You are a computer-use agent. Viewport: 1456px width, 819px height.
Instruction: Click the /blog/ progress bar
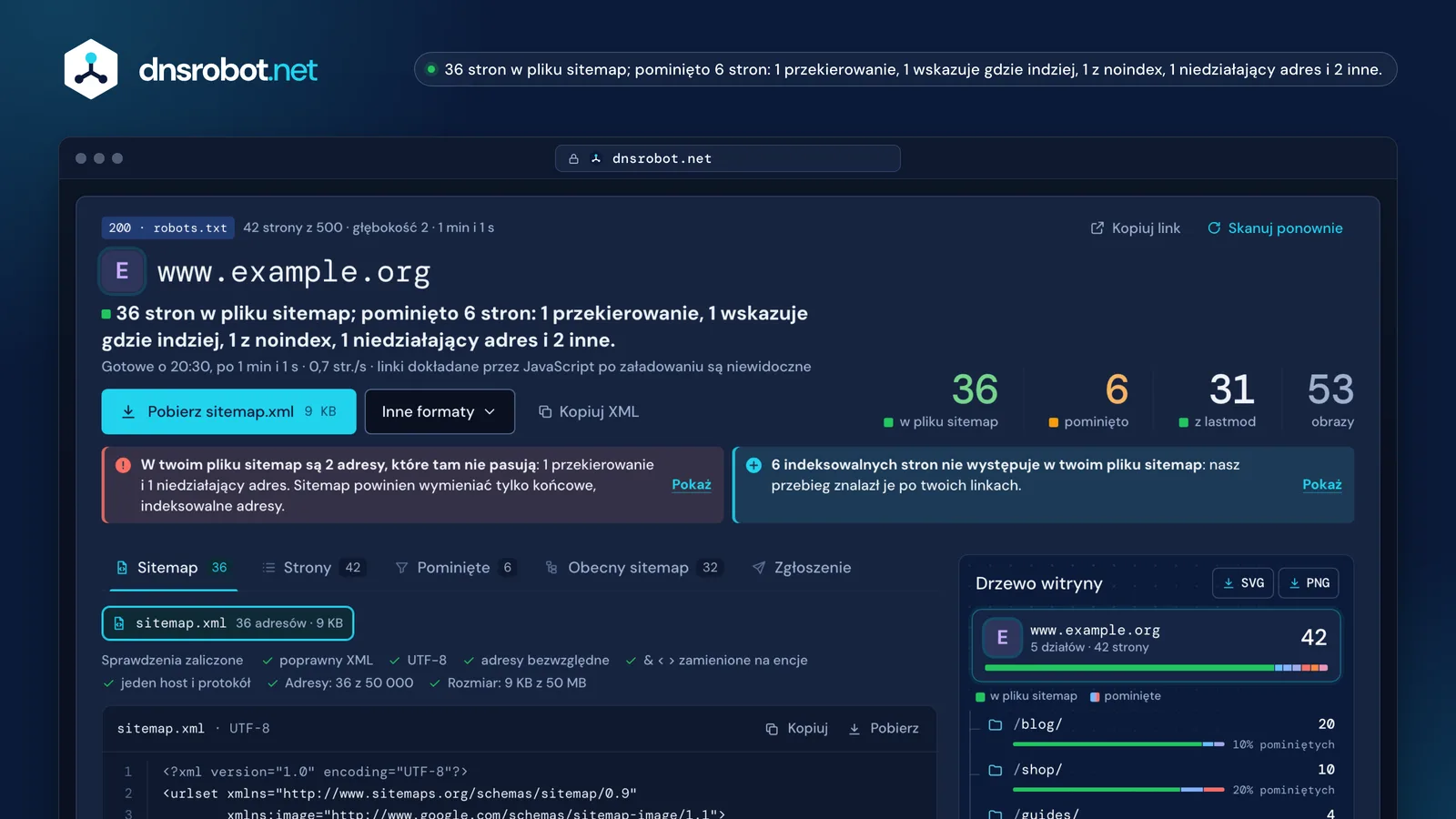tap(1118, 744)
